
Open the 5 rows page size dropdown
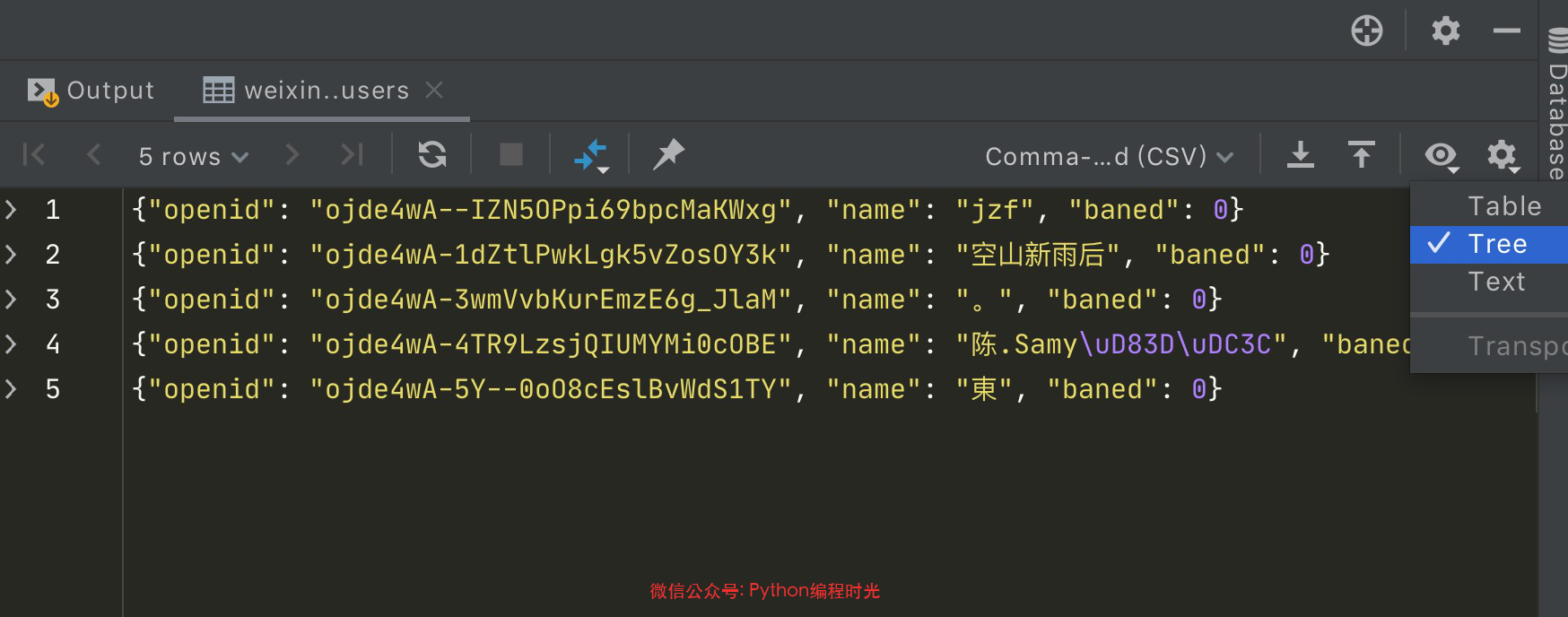click(193, 156)
